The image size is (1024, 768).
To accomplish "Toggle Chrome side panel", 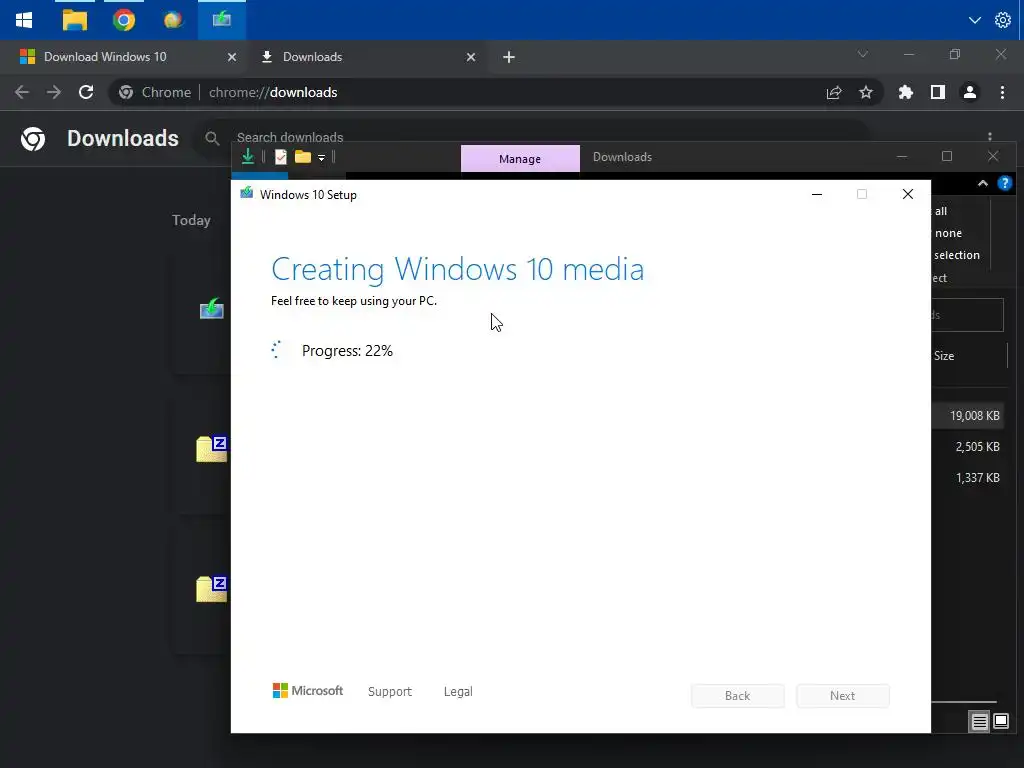I will 938,93.
